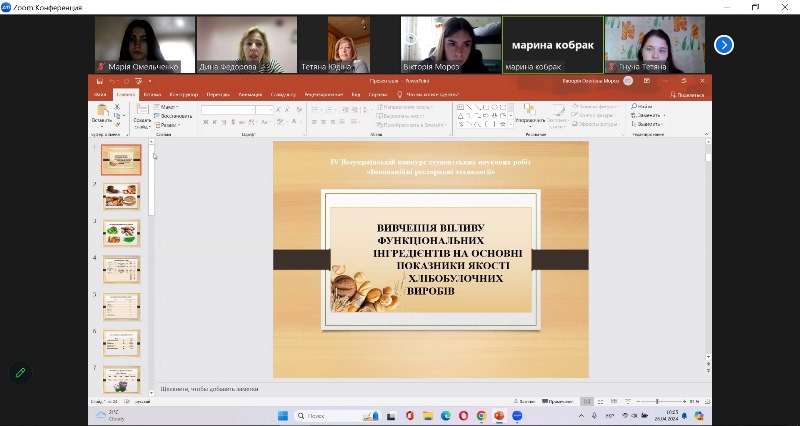Click the green Zoom annotation pencil button
This screenshot has height=426, width=800.
[x=19, y=373]
